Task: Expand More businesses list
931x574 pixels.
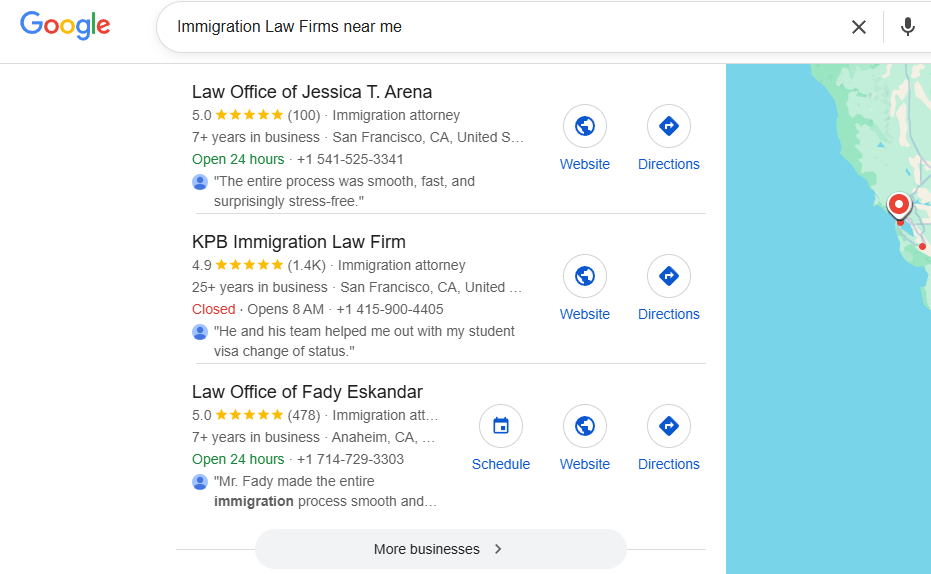Action: click(x=440, y=549)
